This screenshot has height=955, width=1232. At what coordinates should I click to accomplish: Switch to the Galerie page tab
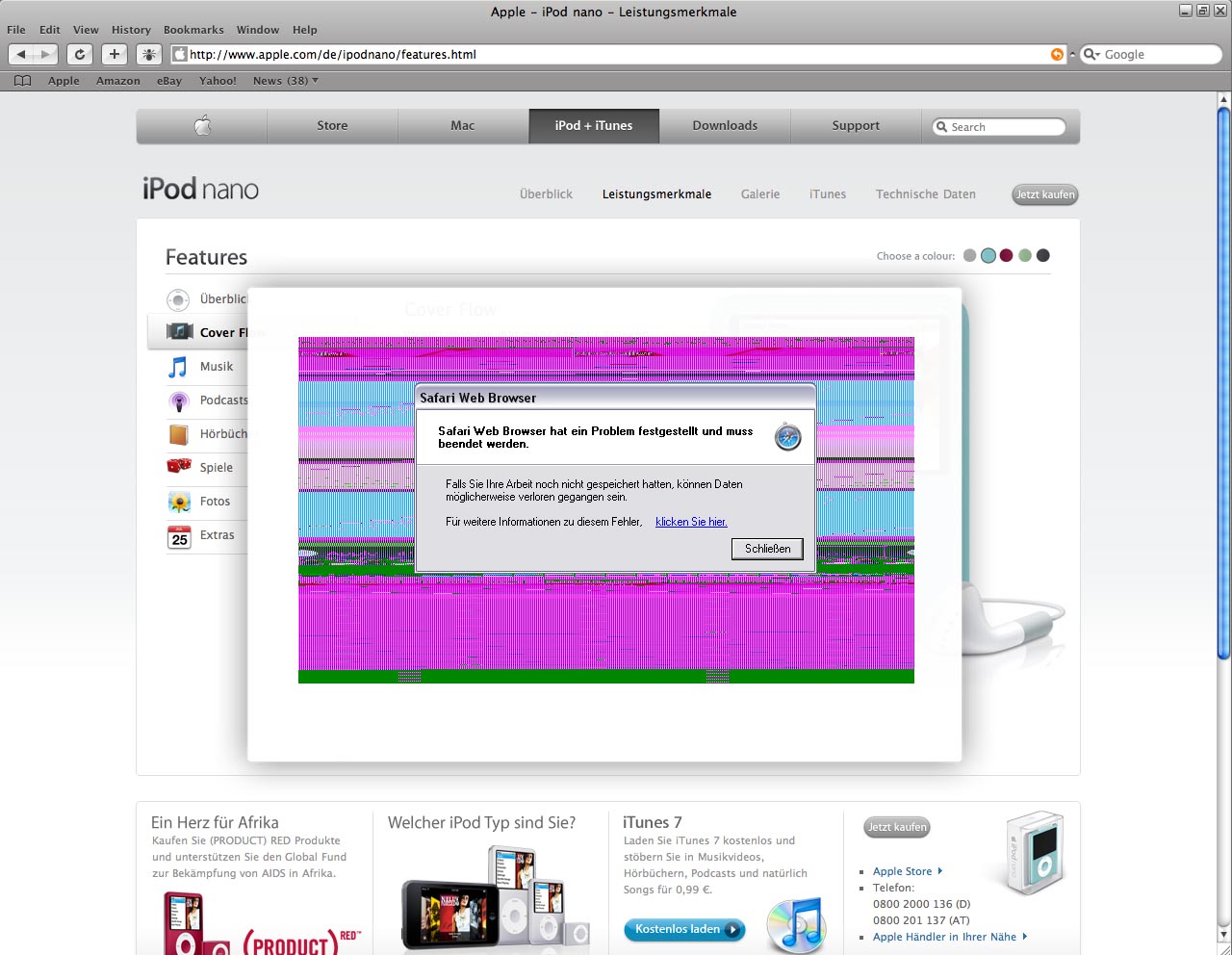(x=760, y=194)
